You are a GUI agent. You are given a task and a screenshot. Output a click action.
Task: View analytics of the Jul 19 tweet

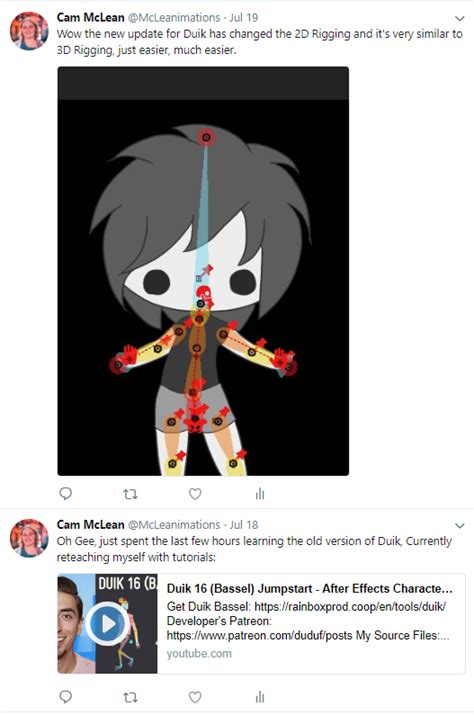(x=260, y=493)
